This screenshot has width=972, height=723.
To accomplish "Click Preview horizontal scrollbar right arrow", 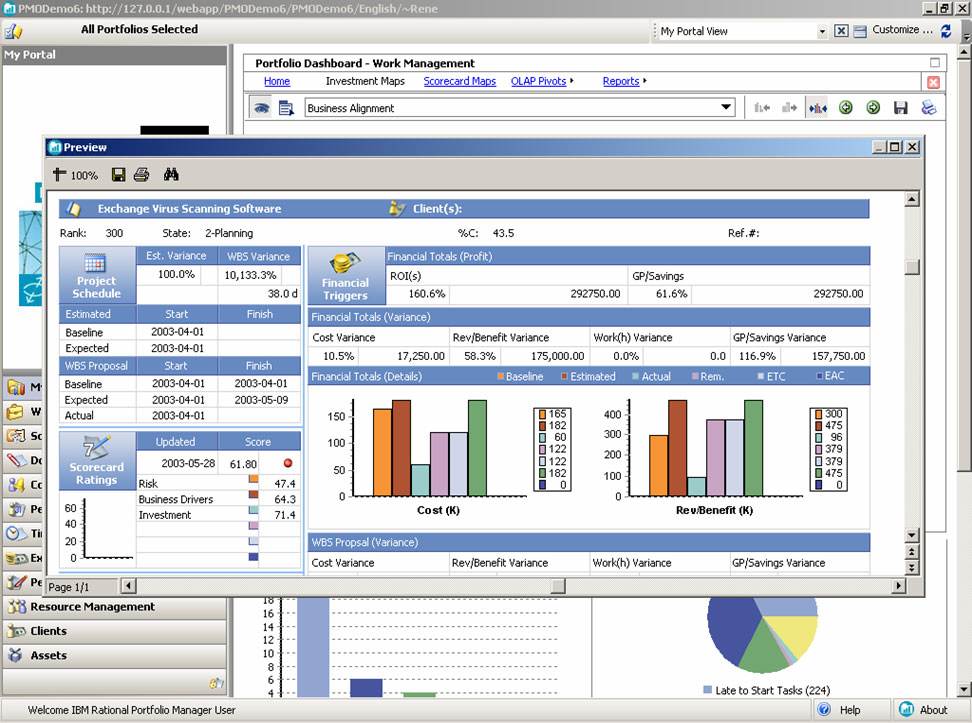I will 899,585.
